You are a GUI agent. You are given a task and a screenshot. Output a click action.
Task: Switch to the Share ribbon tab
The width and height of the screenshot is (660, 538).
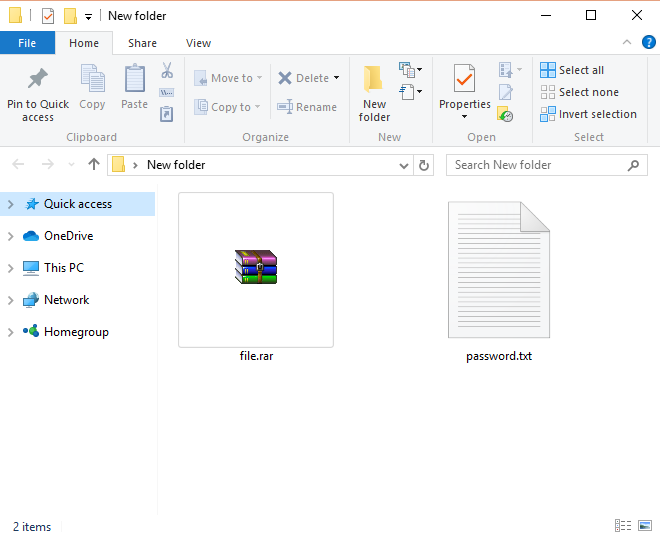click(142, 43)
